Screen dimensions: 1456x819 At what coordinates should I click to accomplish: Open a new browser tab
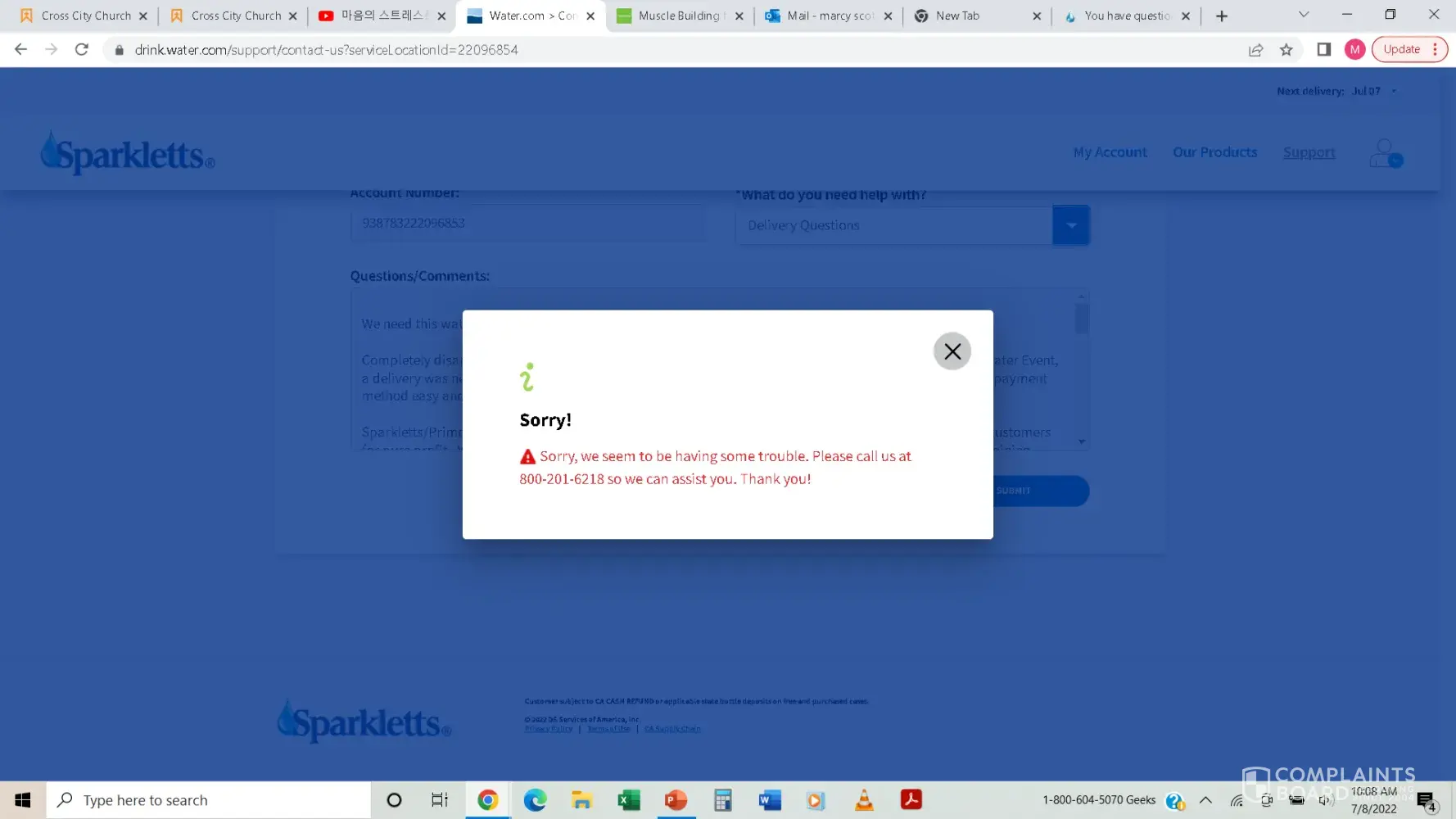tap(1222, 16)
